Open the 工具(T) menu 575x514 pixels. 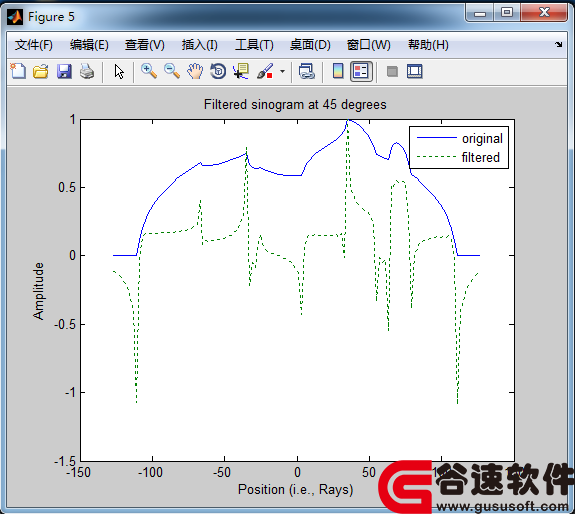point(254,45)
